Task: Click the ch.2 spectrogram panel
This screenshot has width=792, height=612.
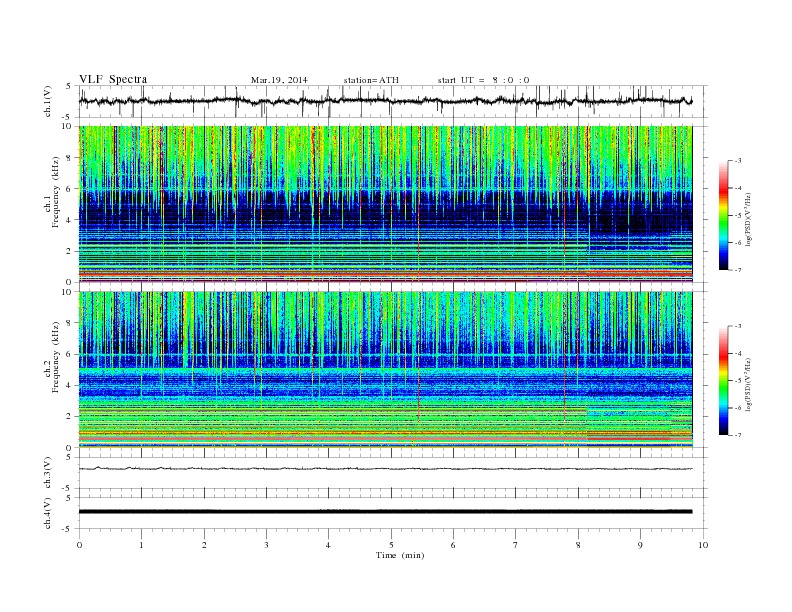Action: [385, 370]
